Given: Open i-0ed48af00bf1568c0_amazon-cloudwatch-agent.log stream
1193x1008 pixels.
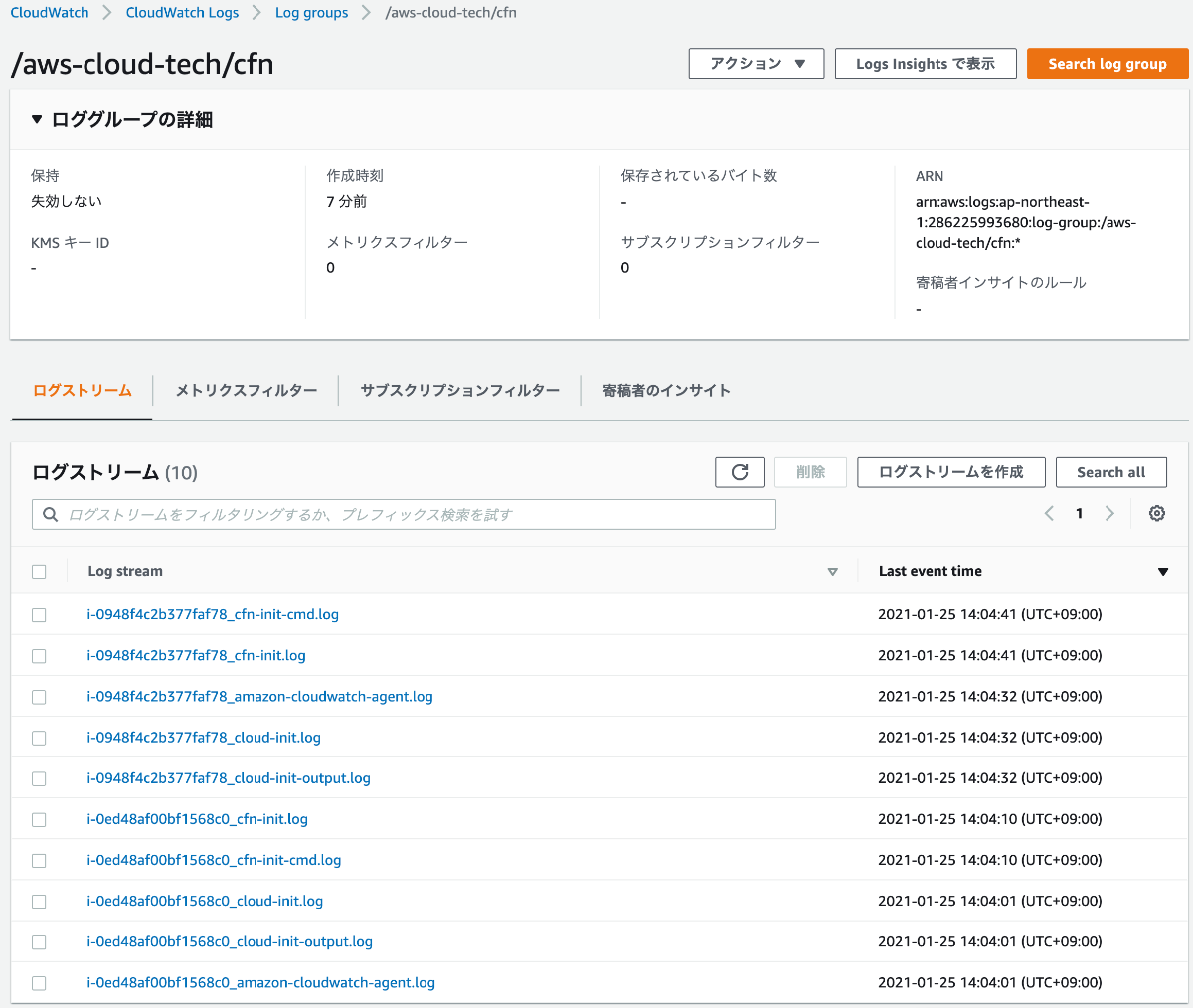Looking at the screenshot, I should tap(260, 982).
